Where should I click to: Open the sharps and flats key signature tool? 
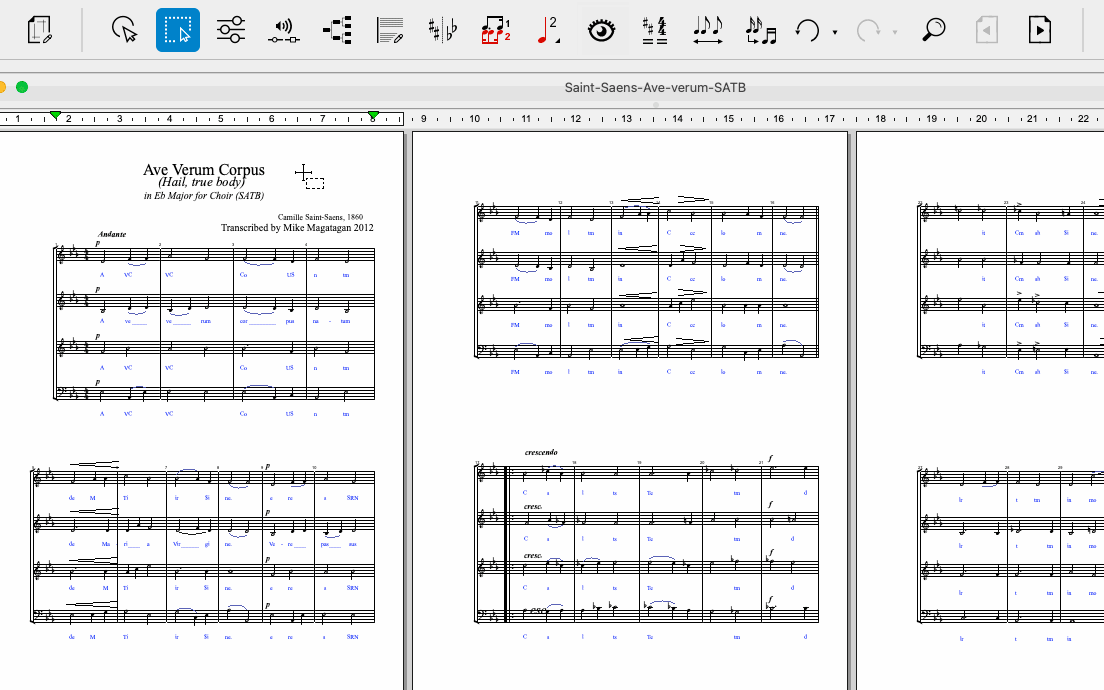pos(443,30)
